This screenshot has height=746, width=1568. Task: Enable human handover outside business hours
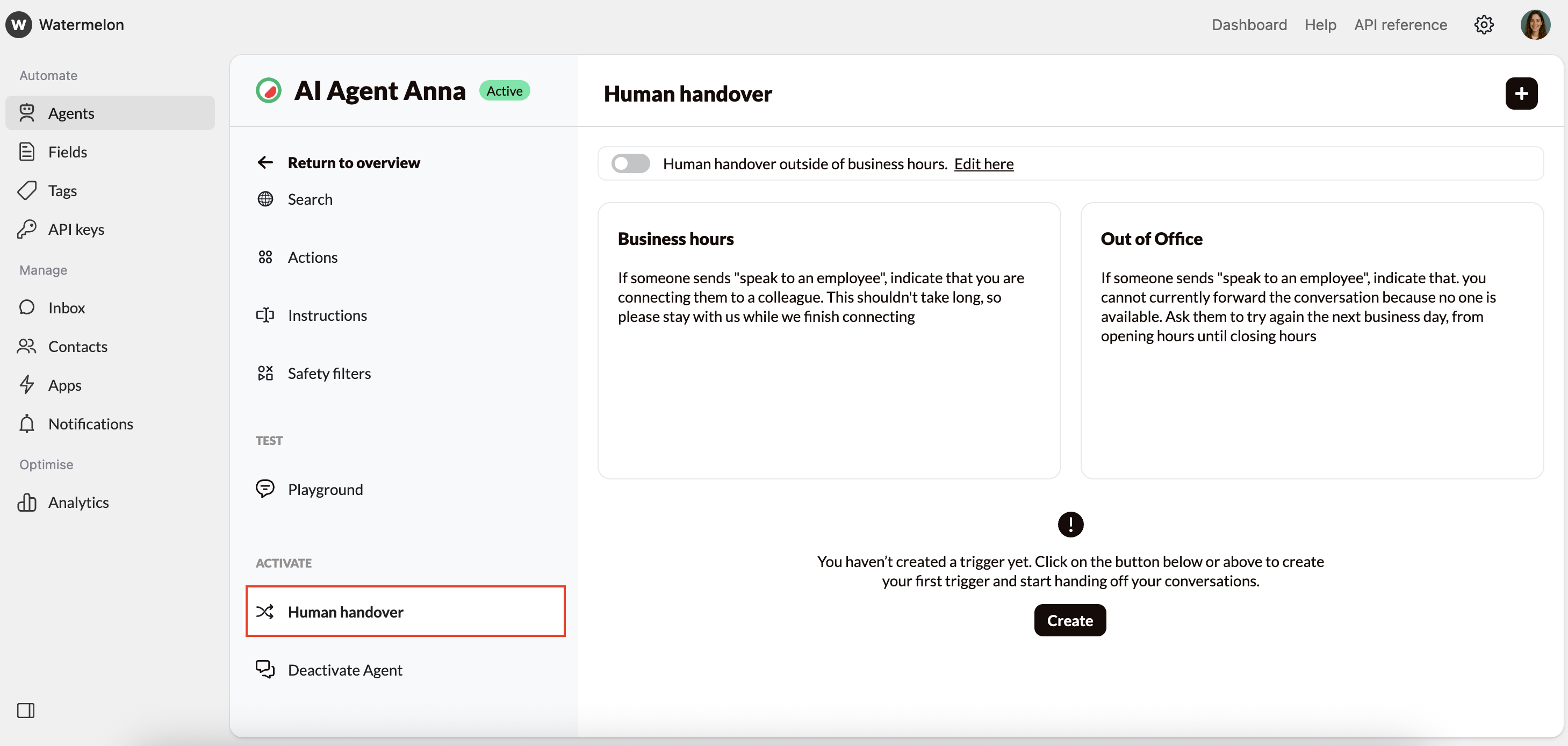pos(630,163)
